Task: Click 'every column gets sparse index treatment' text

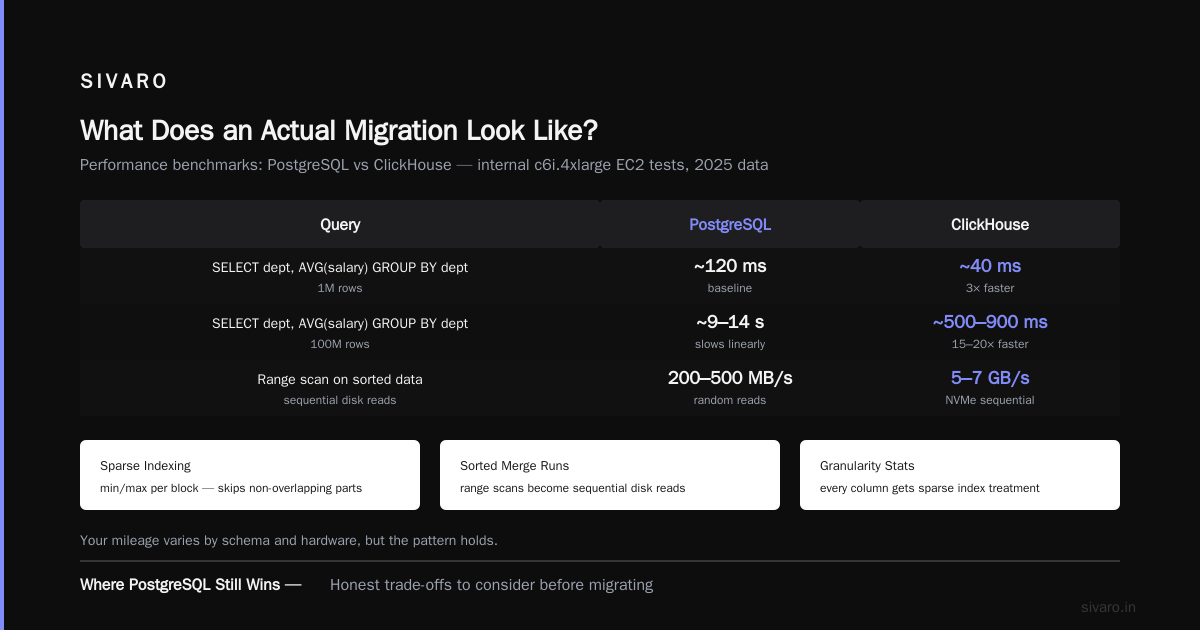Action: [930, 488]
